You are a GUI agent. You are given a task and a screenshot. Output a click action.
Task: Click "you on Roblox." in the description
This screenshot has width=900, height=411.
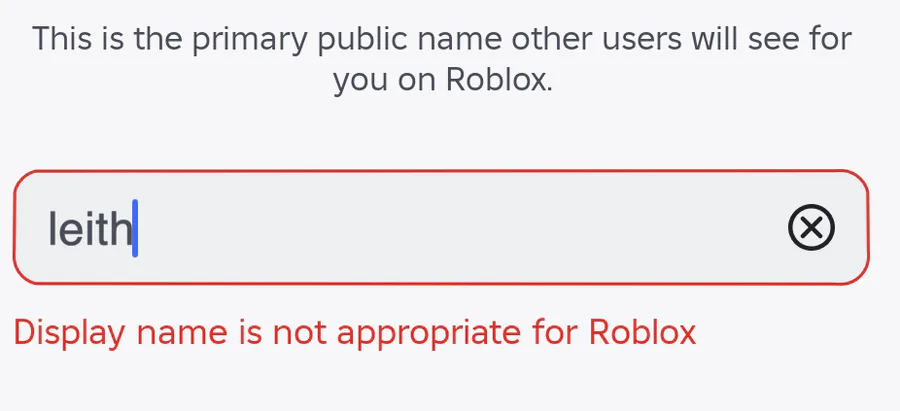(x=443, y=81)
